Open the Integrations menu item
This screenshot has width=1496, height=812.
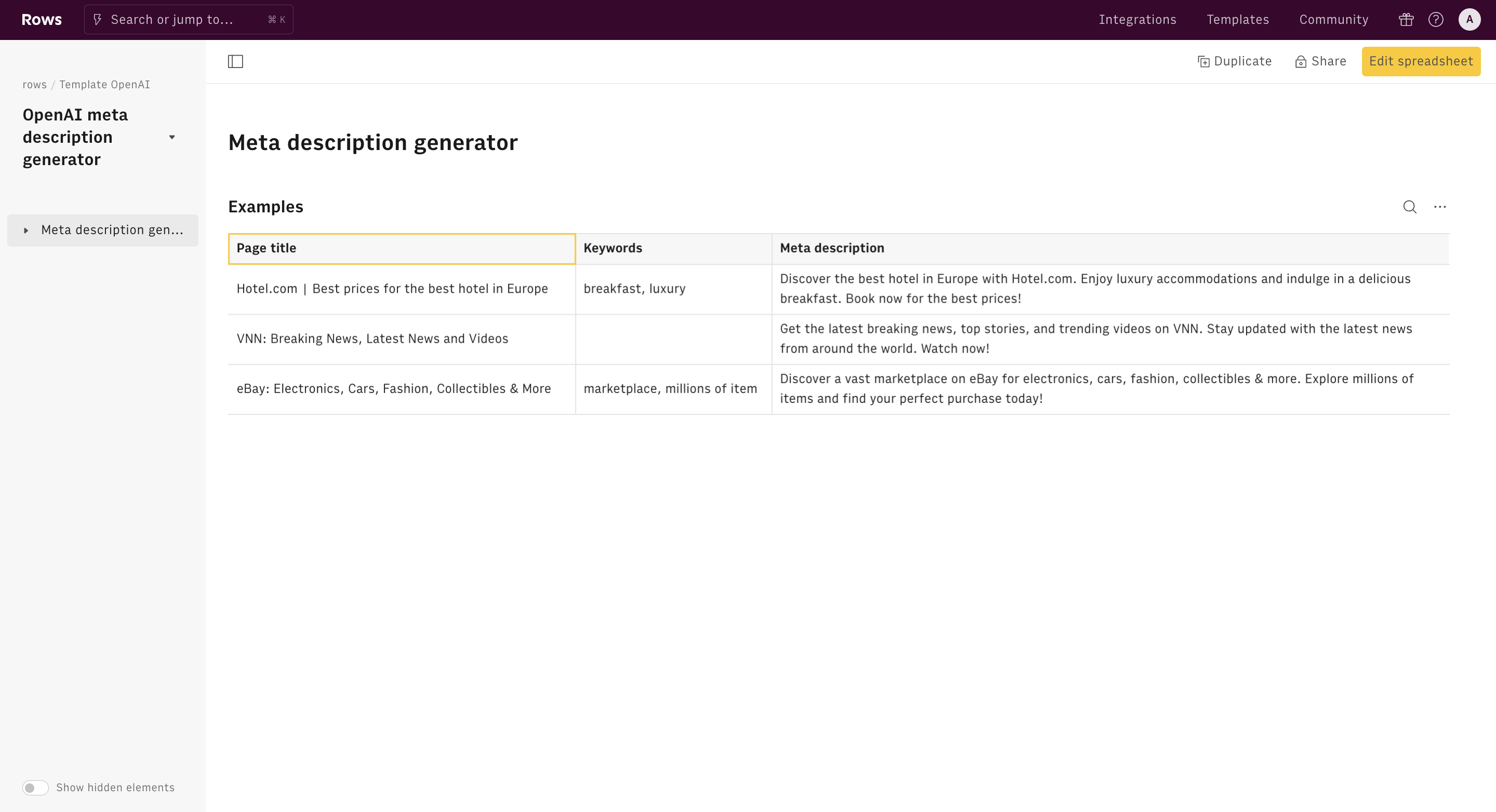tap(1138, 19)
